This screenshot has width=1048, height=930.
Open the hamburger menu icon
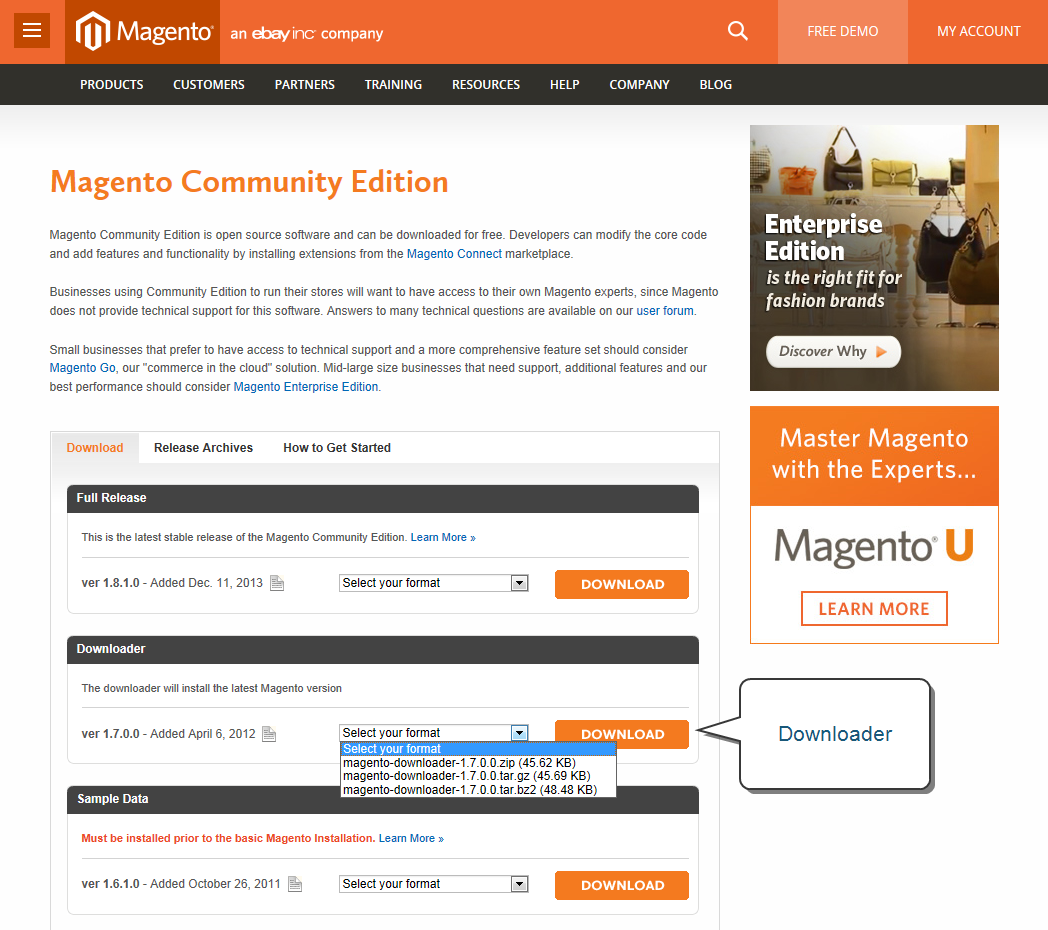point(32,31)
